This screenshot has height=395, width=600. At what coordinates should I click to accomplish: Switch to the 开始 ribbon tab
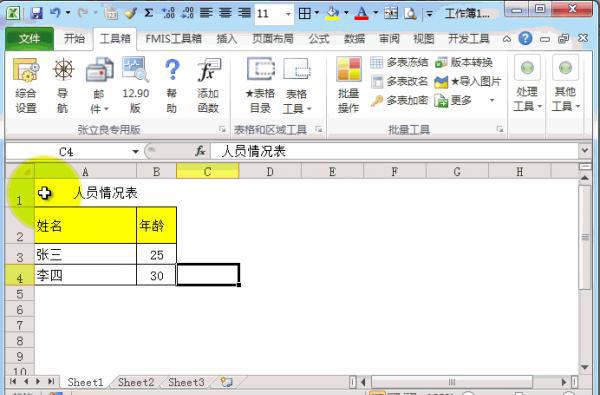pyautogui.click(x=74, y=39)
